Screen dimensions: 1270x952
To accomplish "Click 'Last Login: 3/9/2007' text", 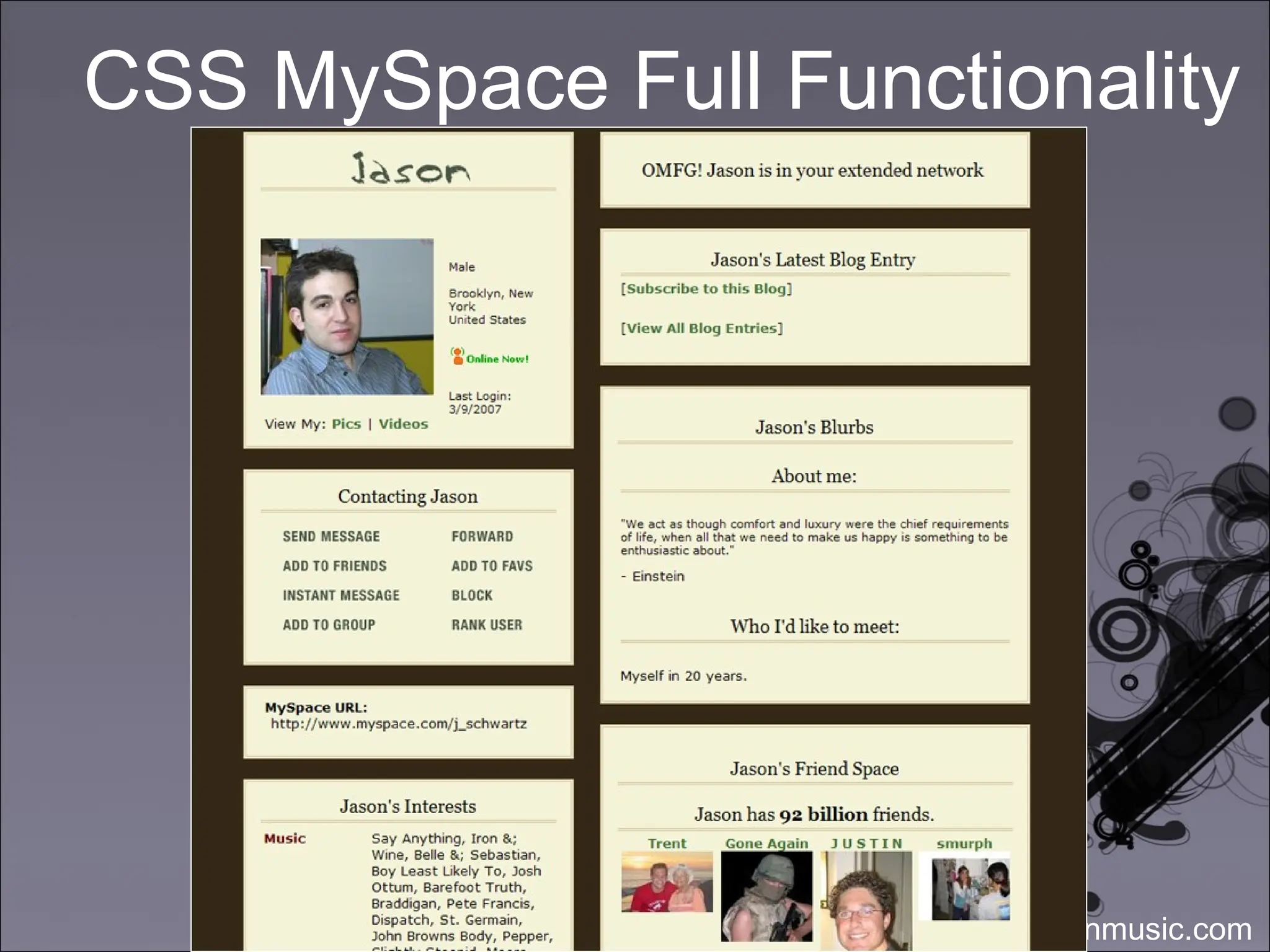I will 479,402.
